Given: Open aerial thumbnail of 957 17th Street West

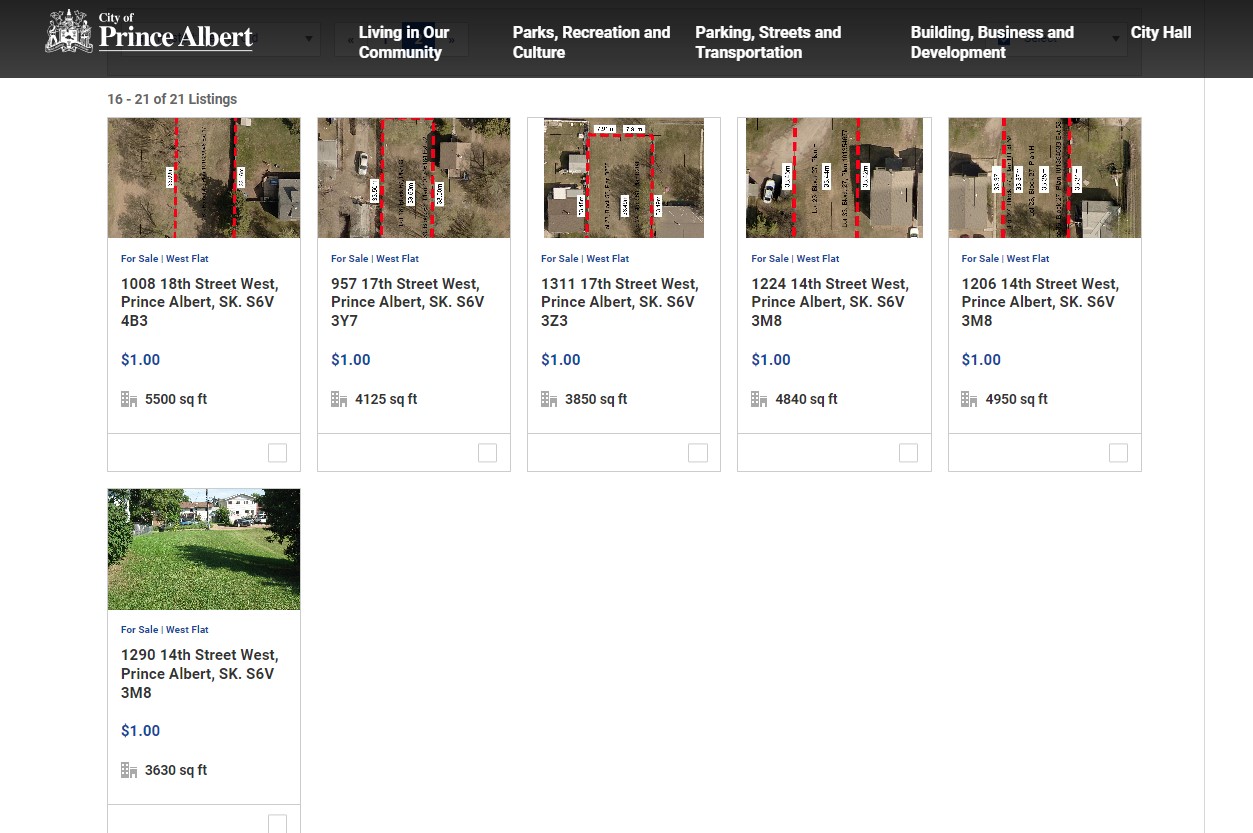Looking at the screenshot, I should click(414, 178).
